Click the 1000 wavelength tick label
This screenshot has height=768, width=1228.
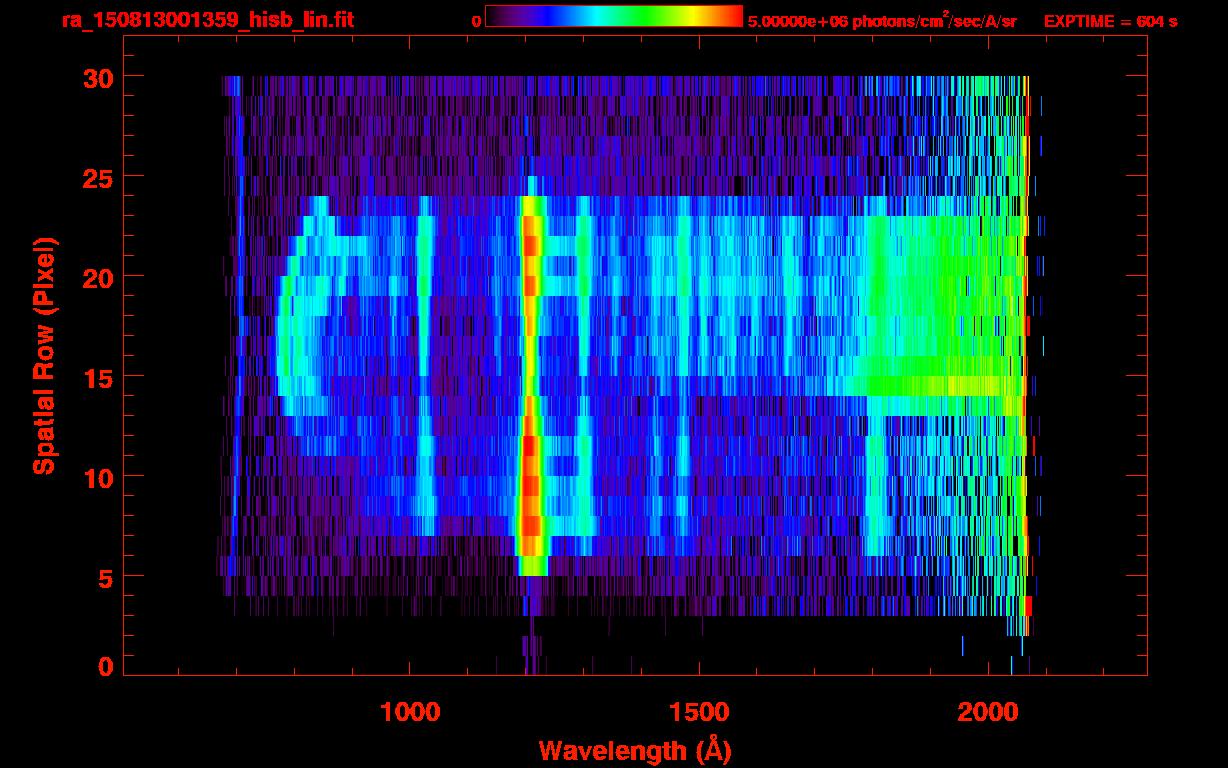click(x=409, y=712)
